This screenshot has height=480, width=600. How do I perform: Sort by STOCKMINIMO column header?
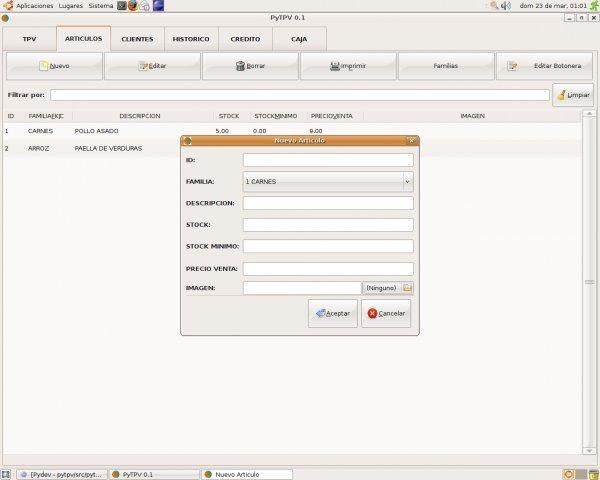tap(276, 116)
